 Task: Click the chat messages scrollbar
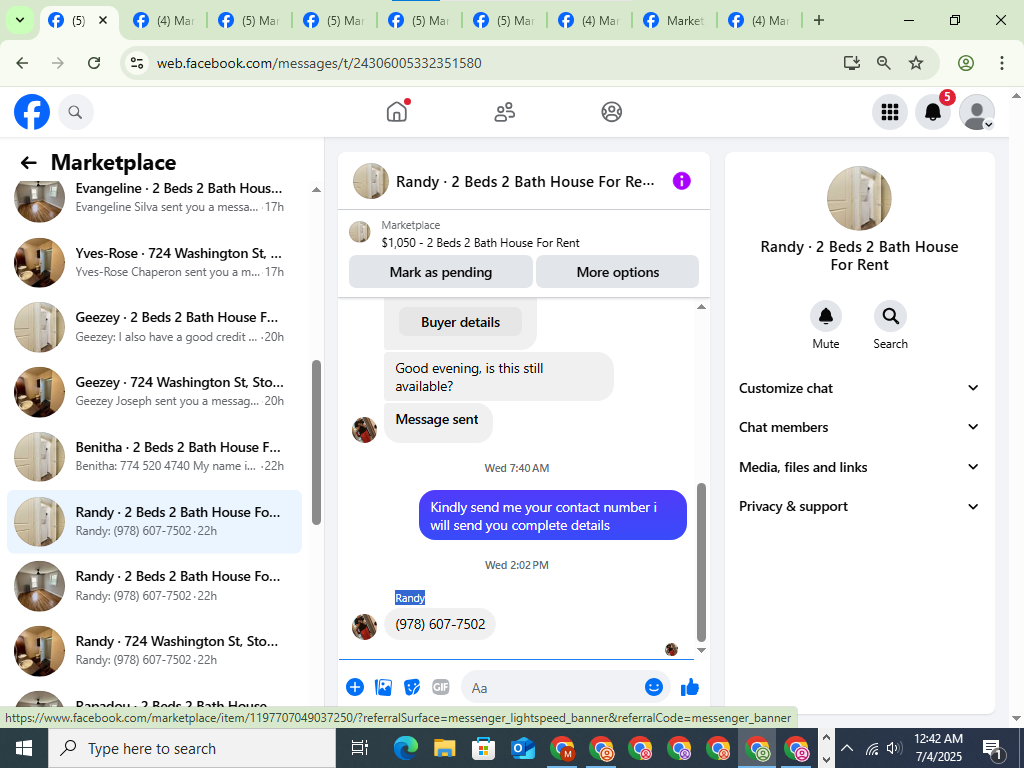coord(701,562)
